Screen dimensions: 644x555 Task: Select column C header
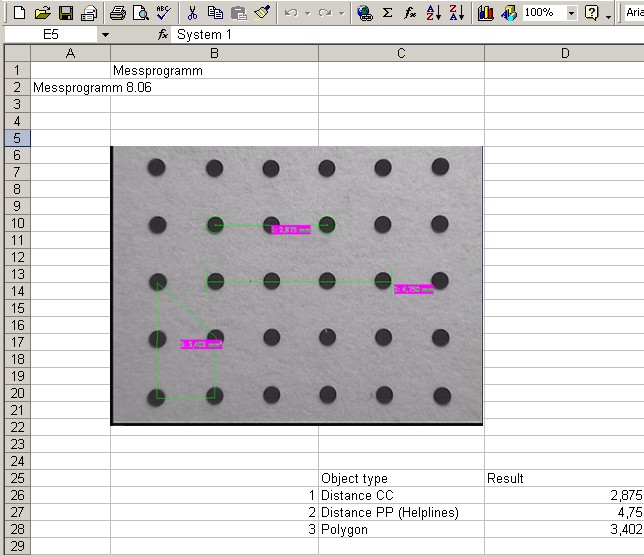pos(401,53)
